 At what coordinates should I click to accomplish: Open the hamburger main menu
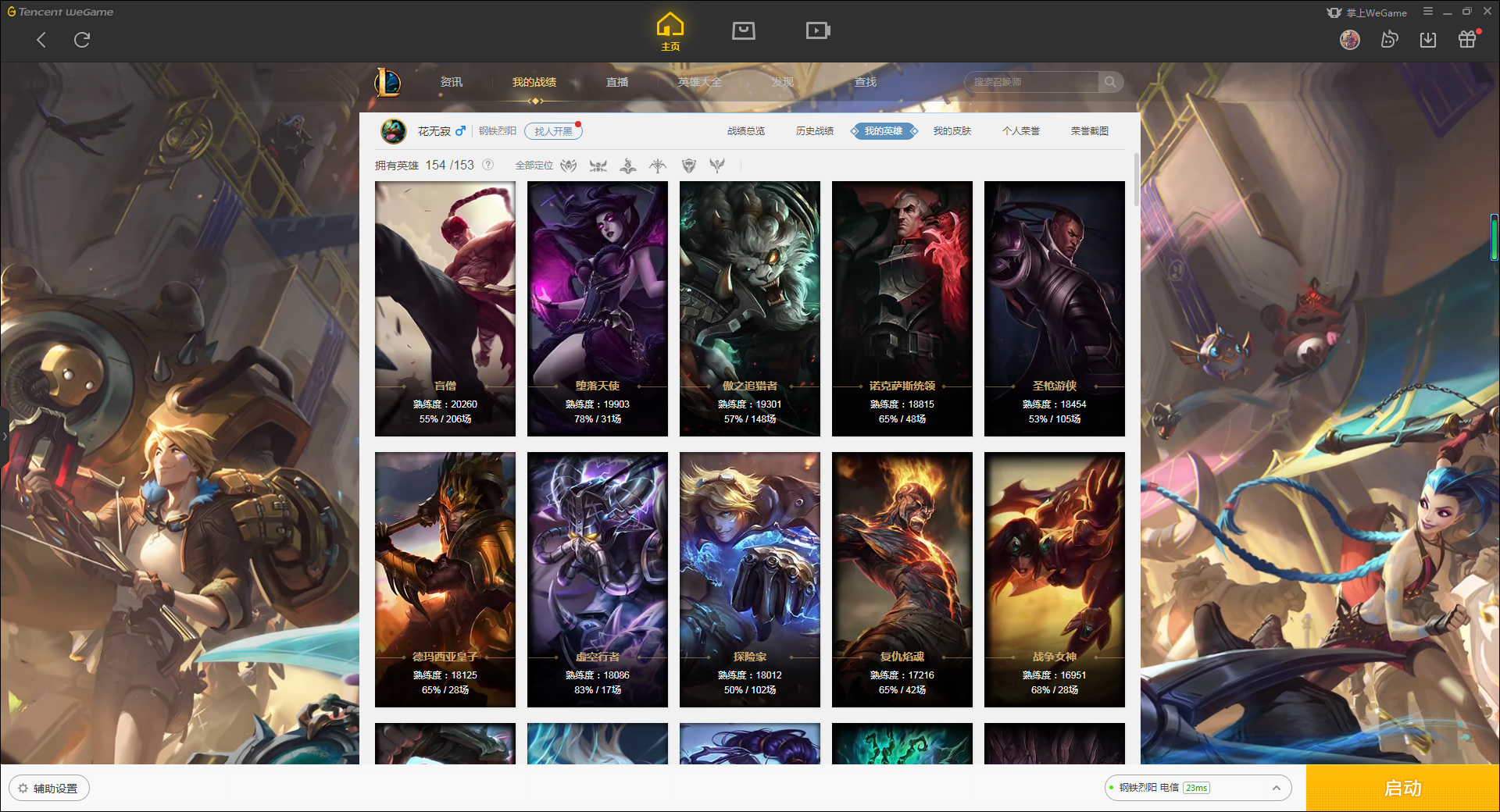[1428, 12]
